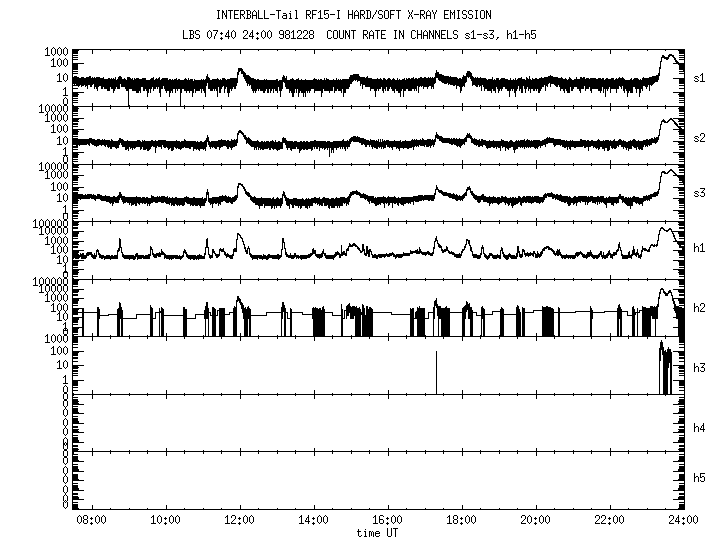
Task: Click the h4 channel label
Action: (699, 428)
